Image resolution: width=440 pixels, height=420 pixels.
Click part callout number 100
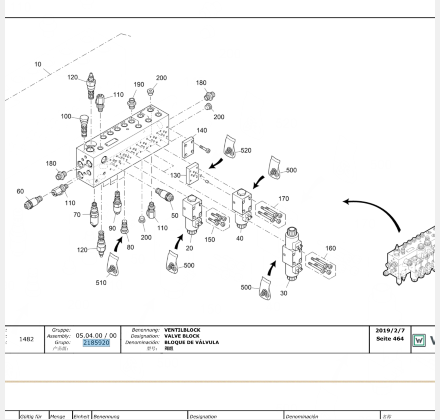pos(66,116)
